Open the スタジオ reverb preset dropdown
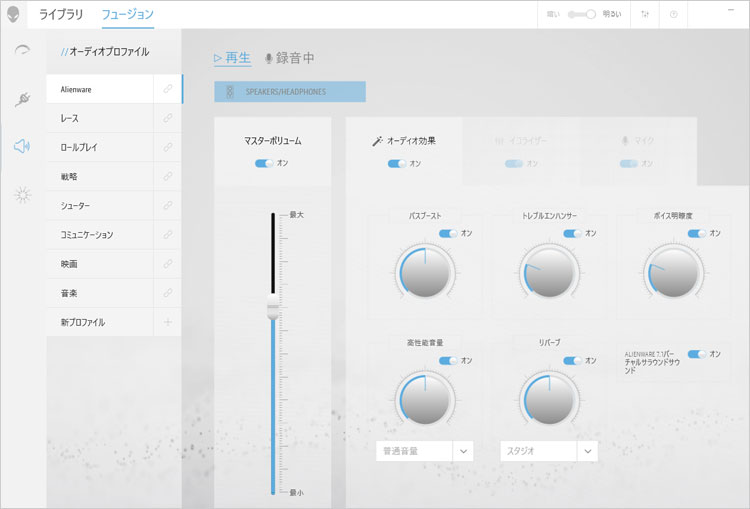Screen dimensions: 750x509 [x=587, y=451]
